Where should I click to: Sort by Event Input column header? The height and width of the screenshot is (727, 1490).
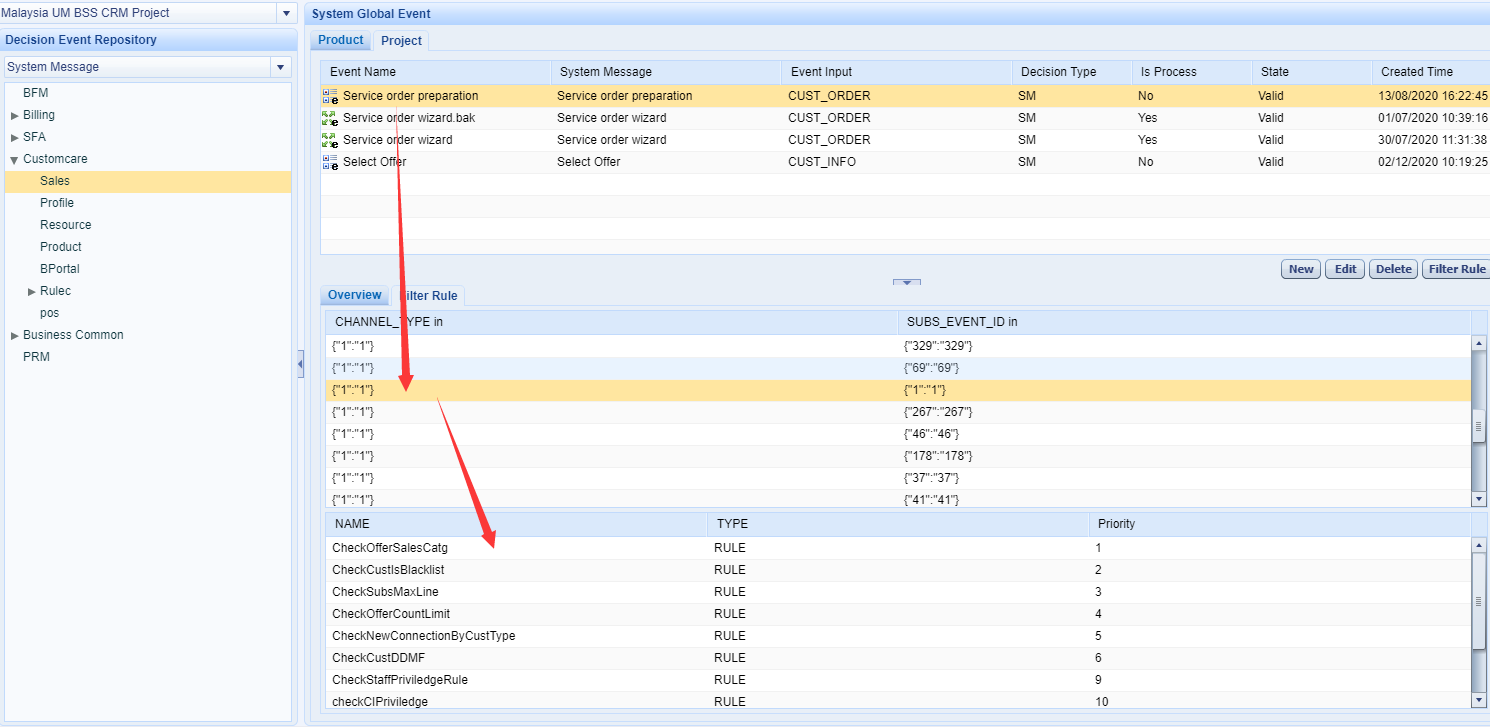pos(896,72)
